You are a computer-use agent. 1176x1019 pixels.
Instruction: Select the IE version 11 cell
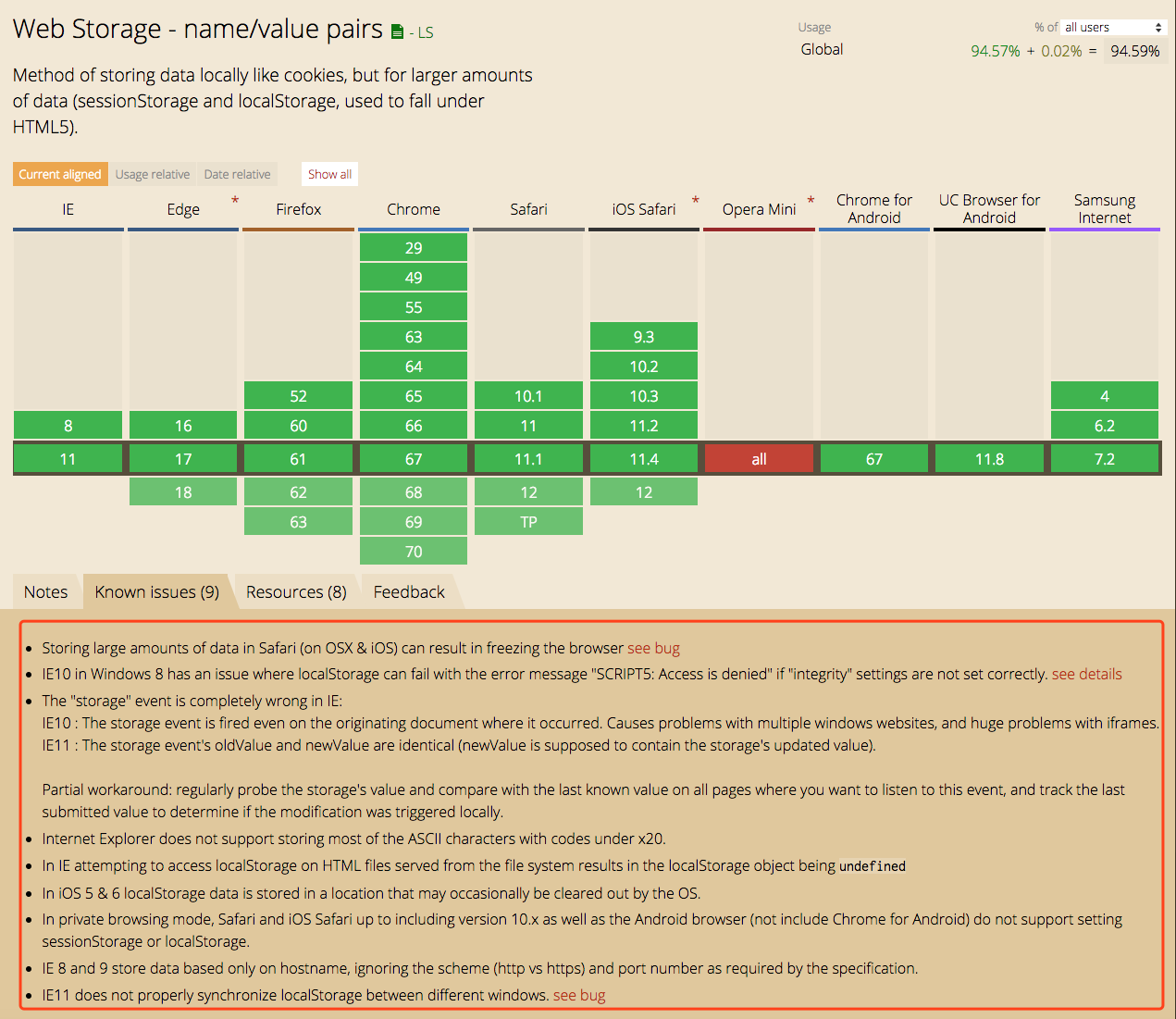coord(68,459)
